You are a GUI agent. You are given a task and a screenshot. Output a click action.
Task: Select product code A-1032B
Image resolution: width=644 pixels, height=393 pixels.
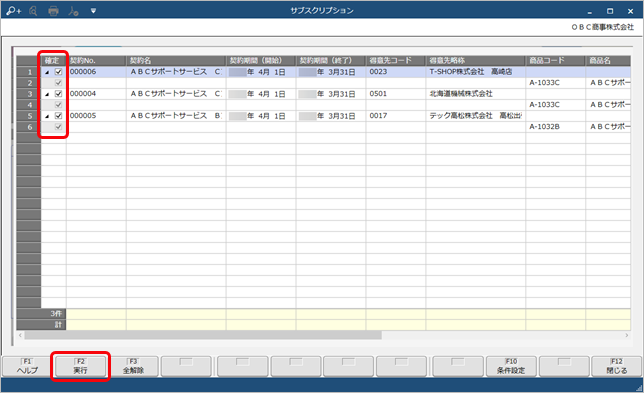[x=556, y=127]
